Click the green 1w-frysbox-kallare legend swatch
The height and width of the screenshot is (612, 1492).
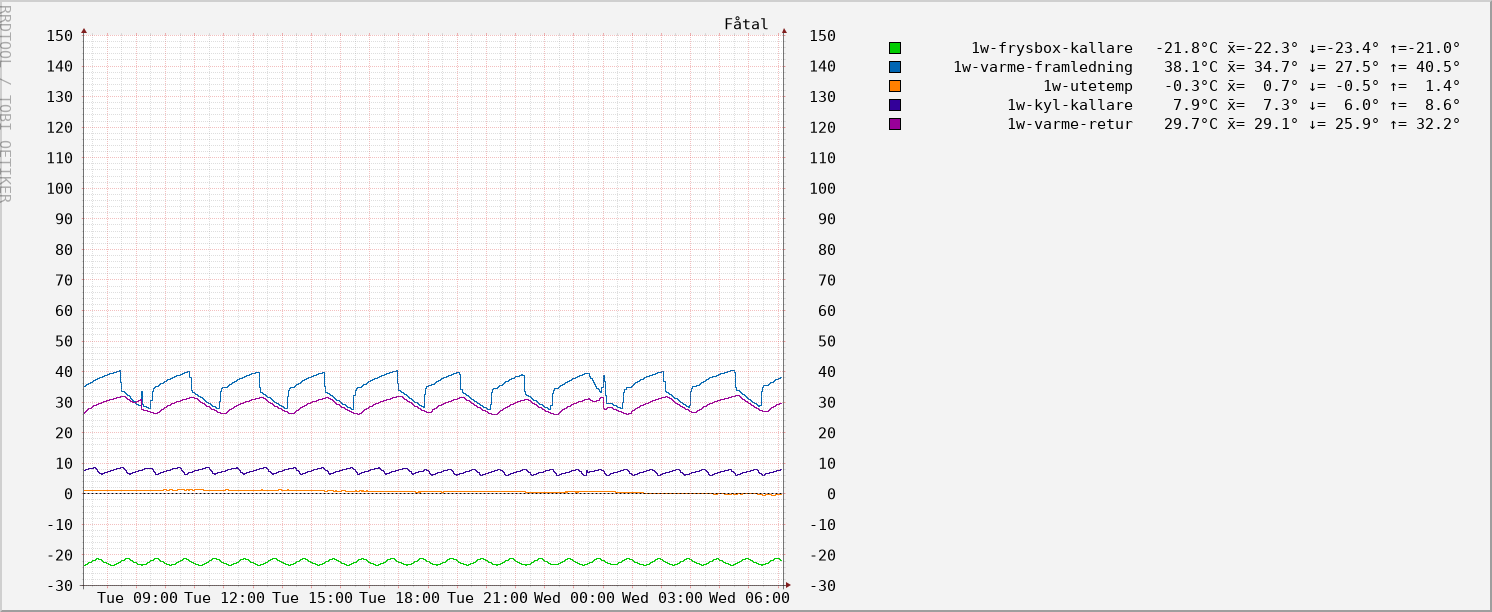pyautogui.click(x=895, y=48)
